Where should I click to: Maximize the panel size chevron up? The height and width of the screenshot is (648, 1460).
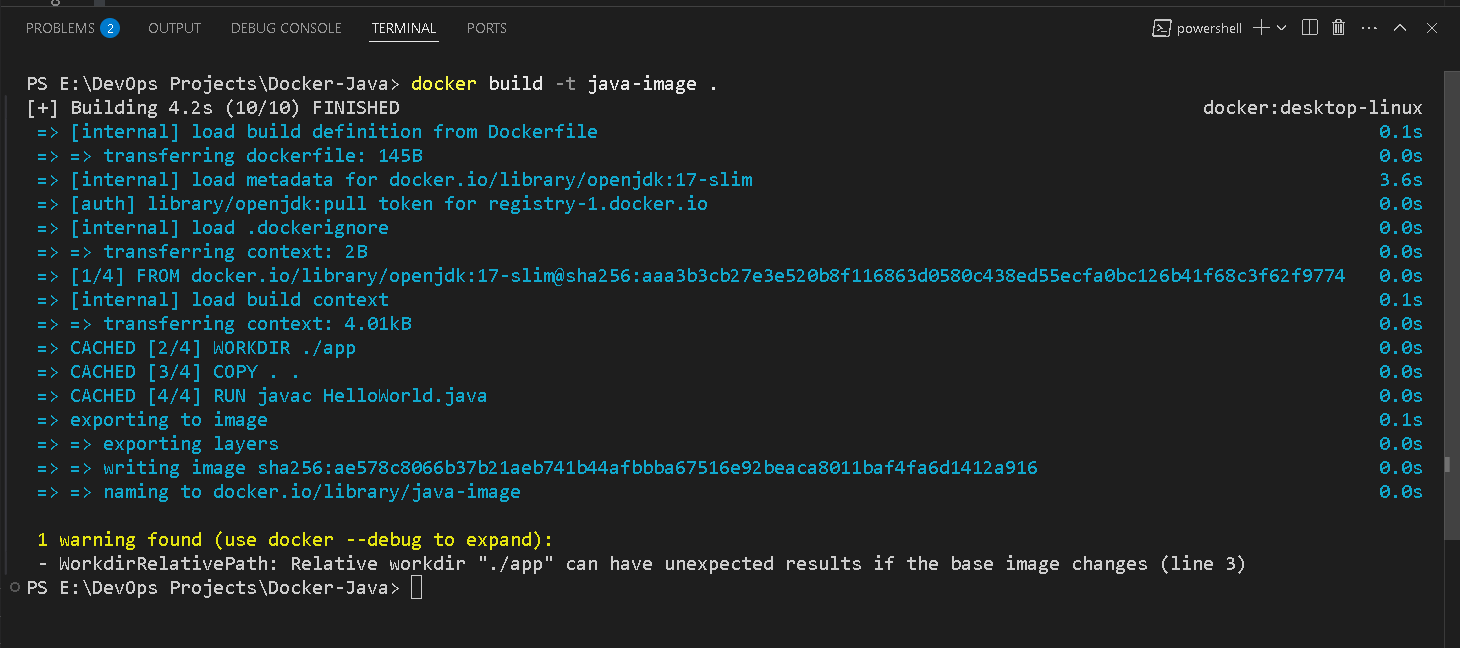1400,28
